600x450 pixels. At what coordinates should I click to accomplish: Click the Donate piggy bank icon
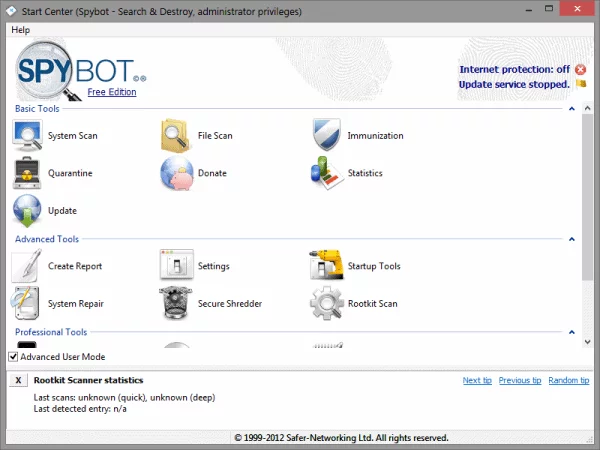coord(177,173)
